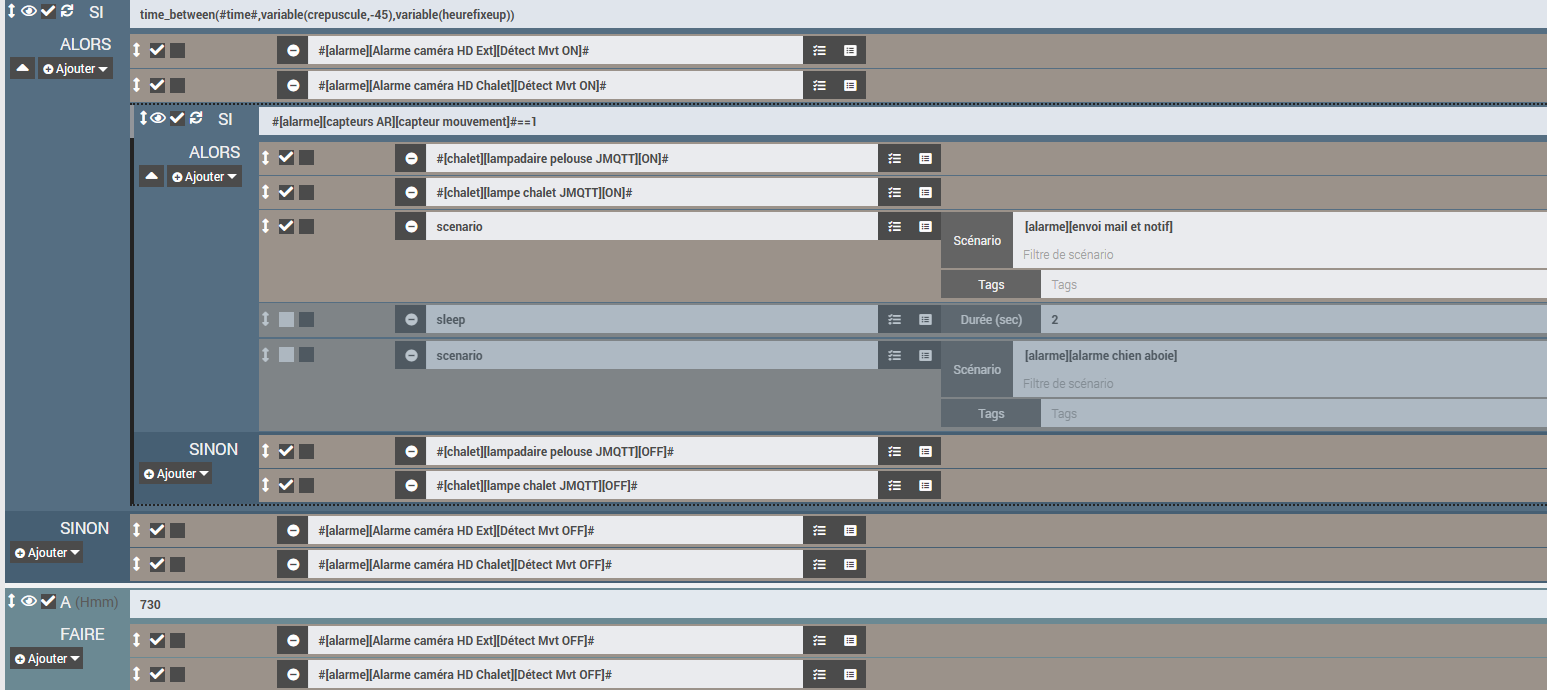Open command picker for lampe chalet JMQTT OFF
Viewport: 1547px width, 690px height.
(x=925, y=485)
